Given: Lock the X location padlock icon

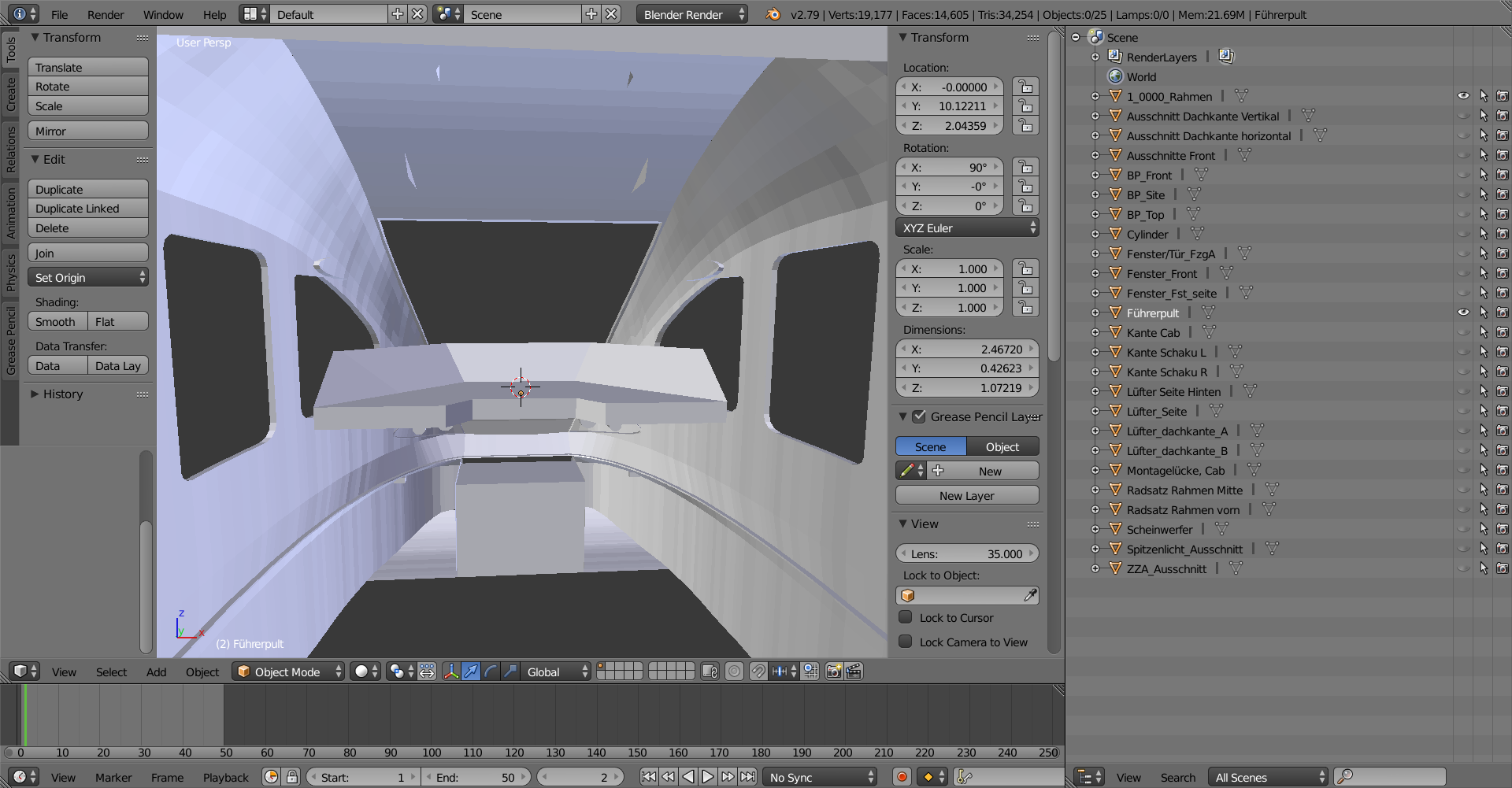Looking at the screenshot, I should tap(1025, 87).
